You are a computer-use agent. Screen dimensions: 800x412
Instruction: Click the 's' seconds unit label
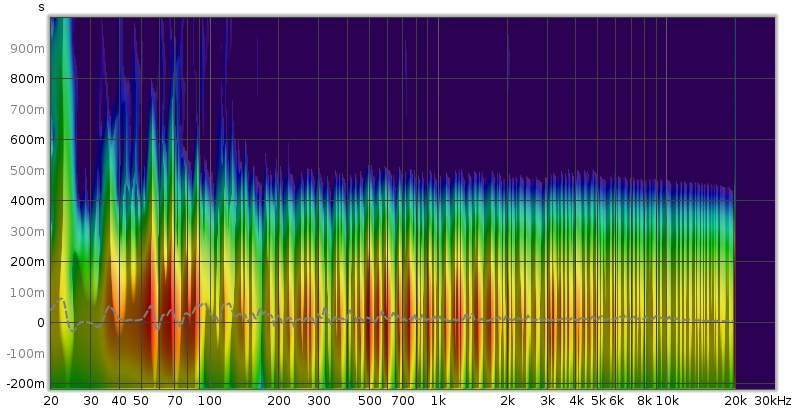(x=41, y=8)
